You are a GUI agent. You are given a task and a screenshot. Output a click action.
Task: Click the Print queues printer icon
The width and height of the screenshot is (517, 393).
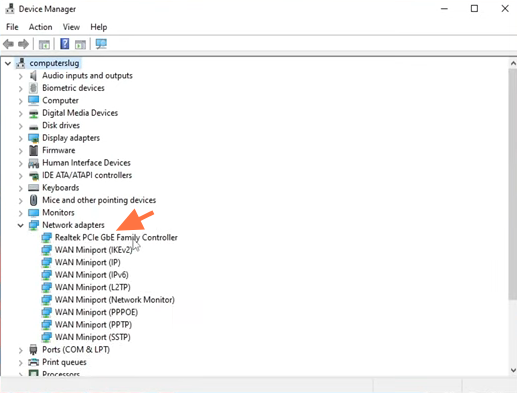tap(34, 362)
